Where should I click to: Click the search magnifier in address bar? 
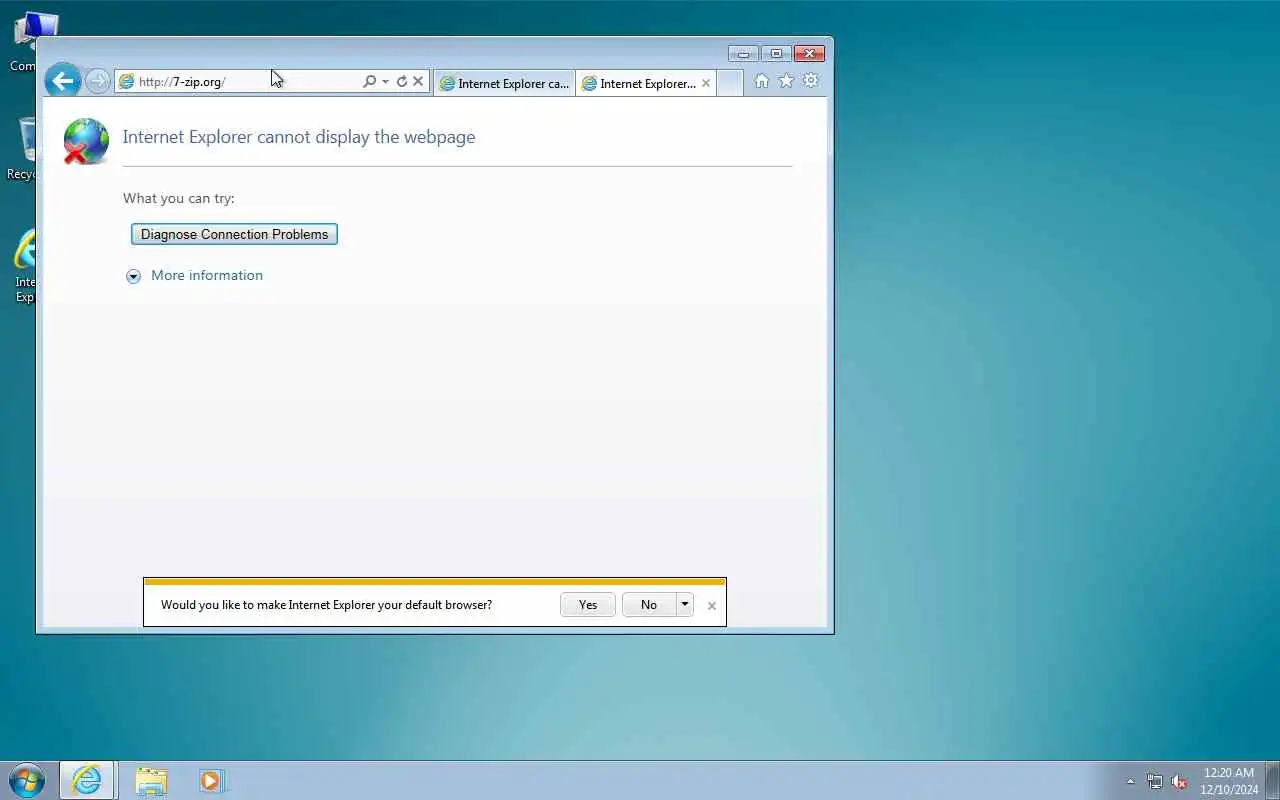tap(369, 82)
